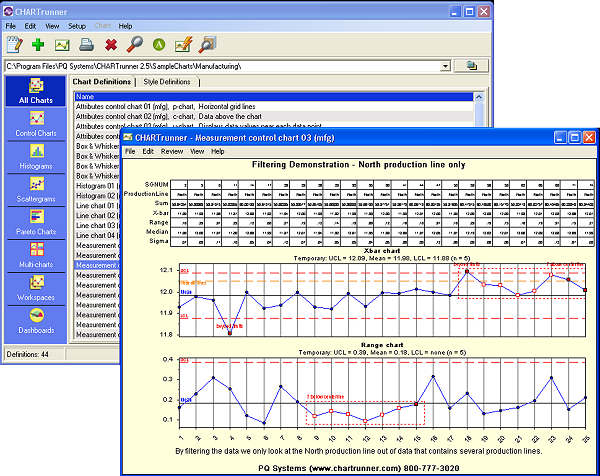The image size is (600, 476).
Task: Open Multi-charts category in sidebar
Action: click(x=36, y=256)
